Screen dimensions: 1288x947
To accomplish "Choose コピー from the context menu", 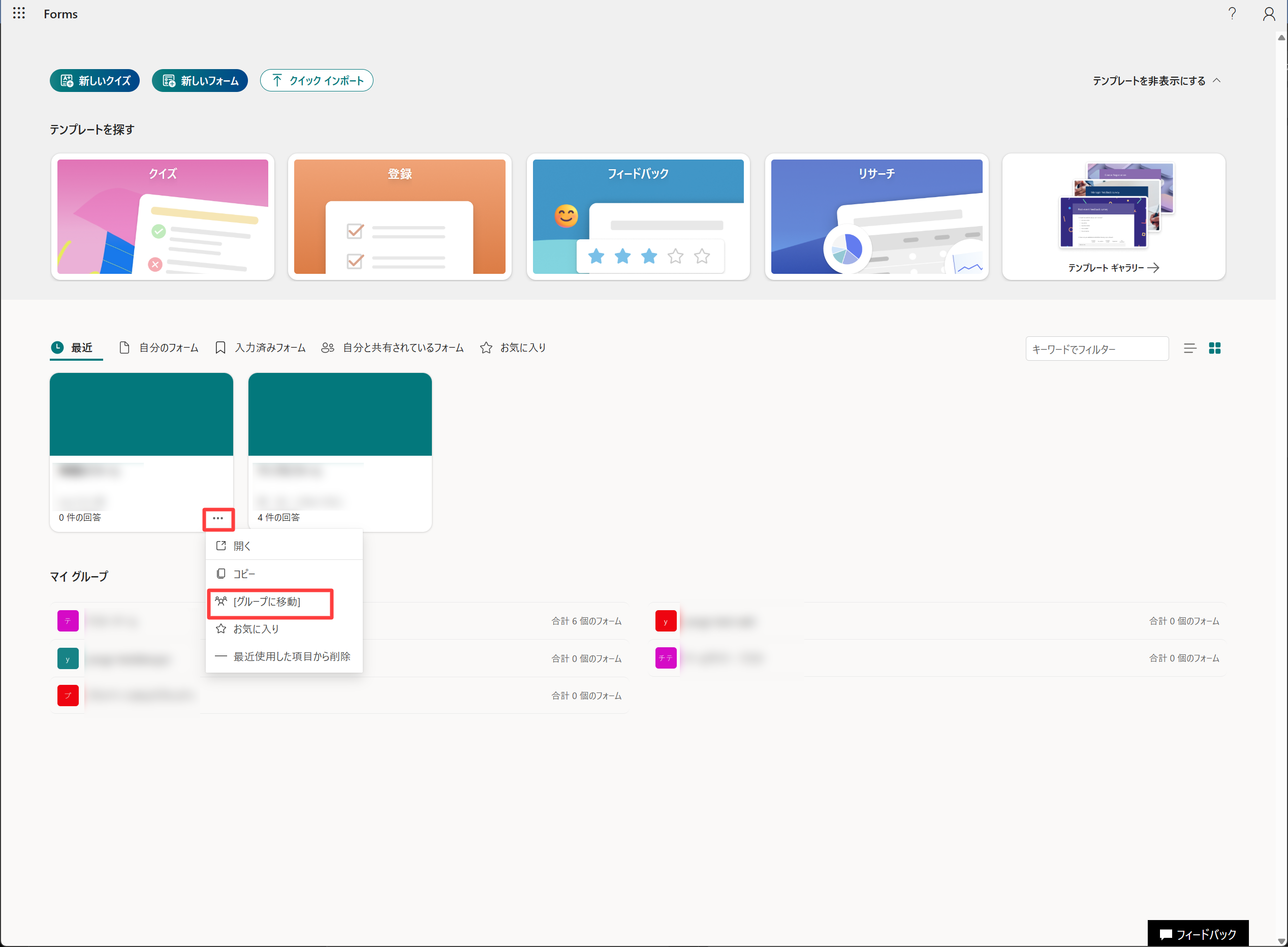I will [x=285, y=574].
